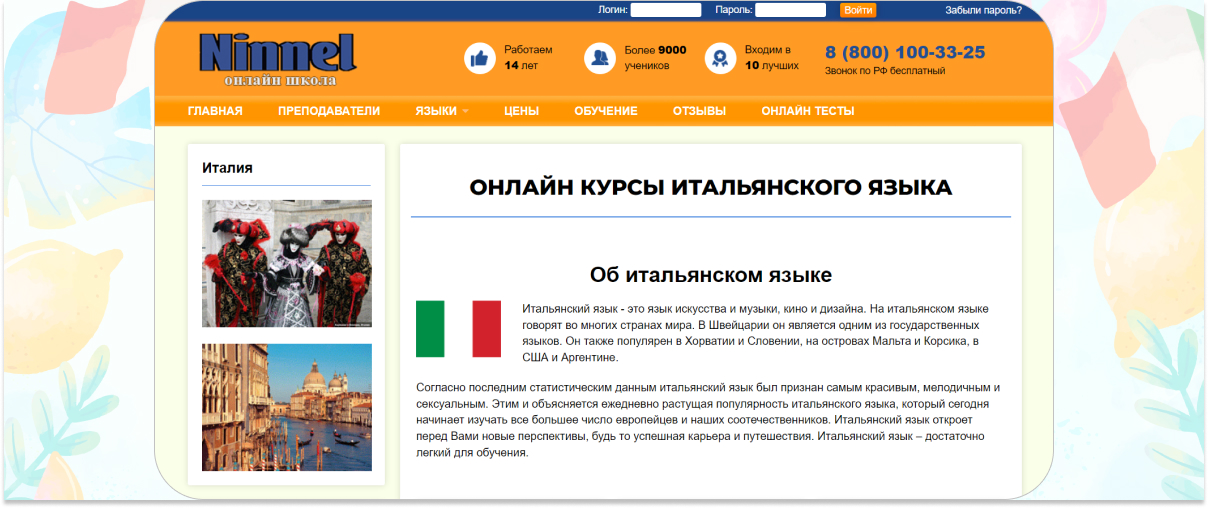The image size is (1208, 508).
Task: Go to the Преподаватели page
Action: pos(329,111)
